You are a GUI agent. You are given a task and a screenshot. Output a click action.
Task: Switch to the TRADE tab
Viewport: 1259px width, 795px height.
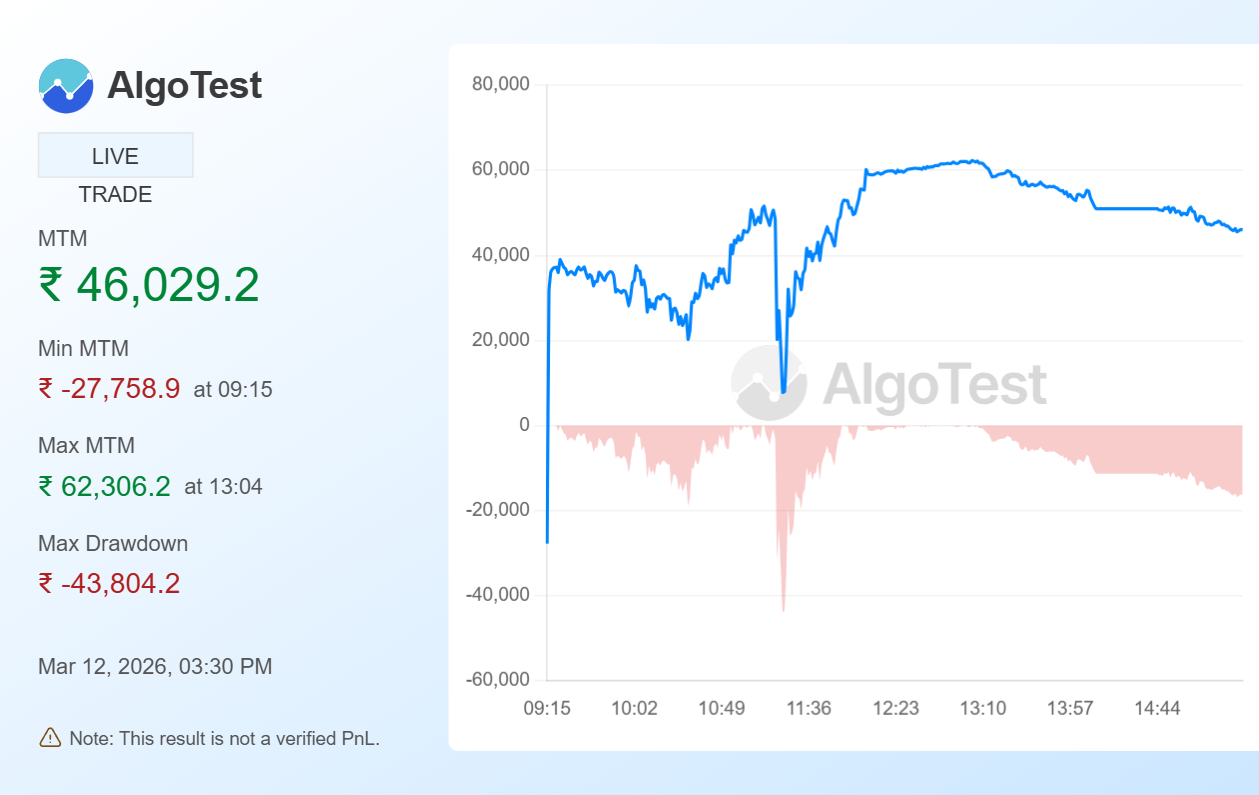tap(115, 194)
